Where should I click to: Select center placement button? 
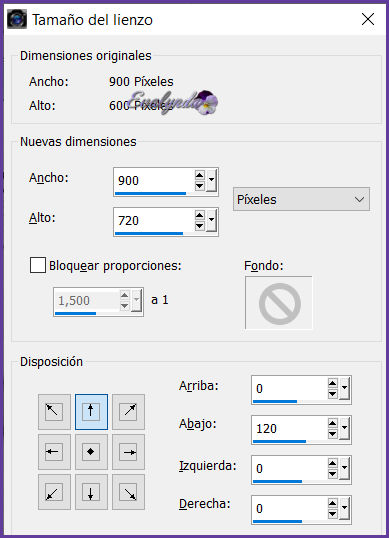91,452
